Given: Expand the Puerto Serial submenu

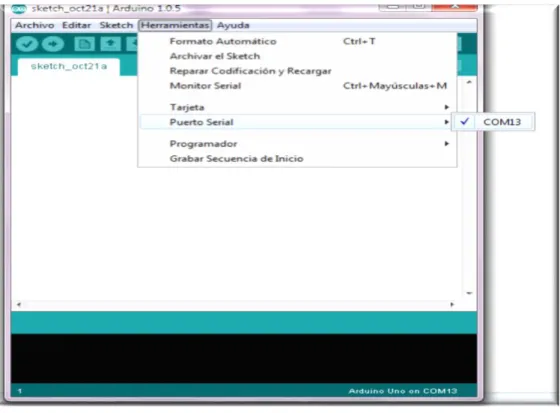Looking at the screenshot, I should 297,122.
